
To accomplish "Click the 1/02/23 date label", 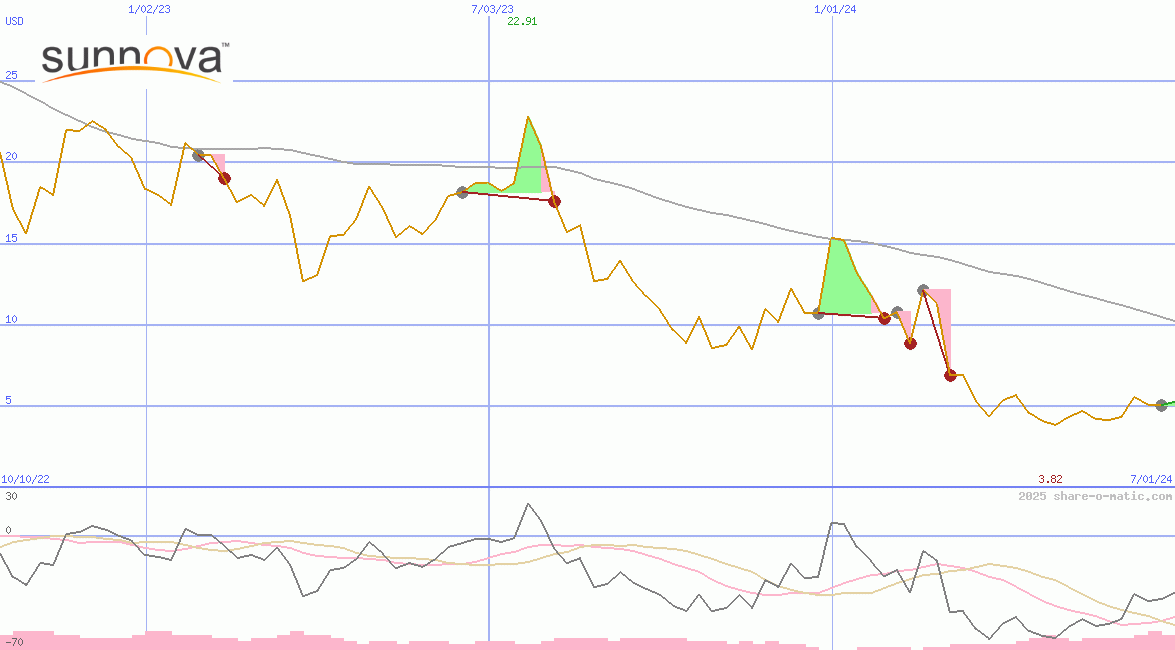I will pyautogui.click(x=150, y=8).
